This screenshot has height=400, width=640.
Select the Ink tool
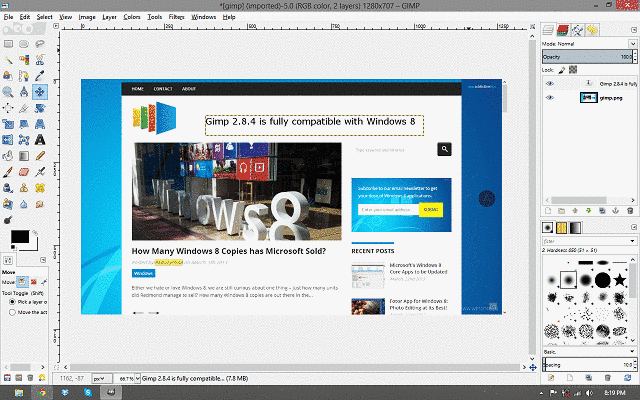8,188
